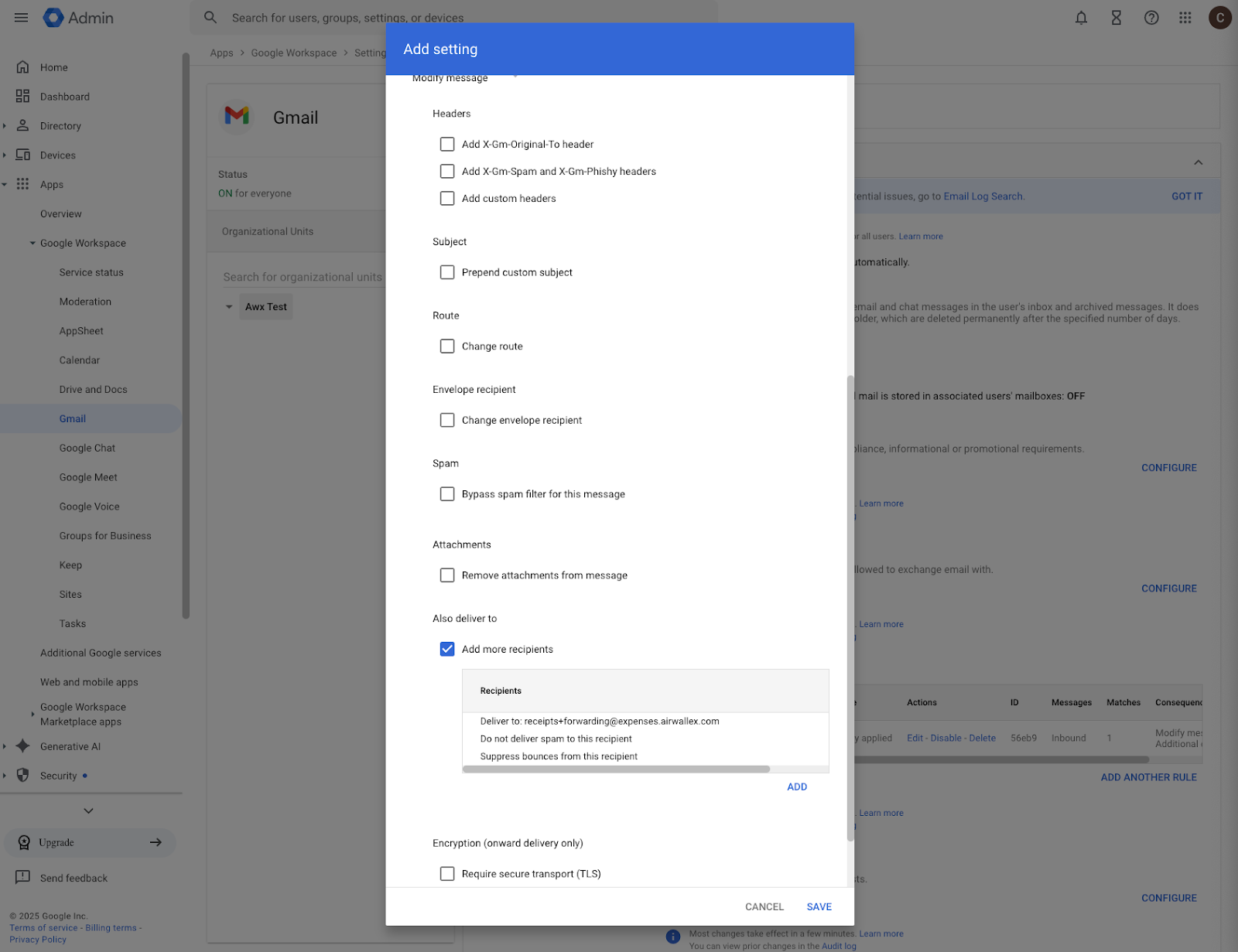Image resolution: width=1238 pixels, height=952 pixels.
Task: Click the Generative AI sparkle icon
Action: [x=22, y=746]
